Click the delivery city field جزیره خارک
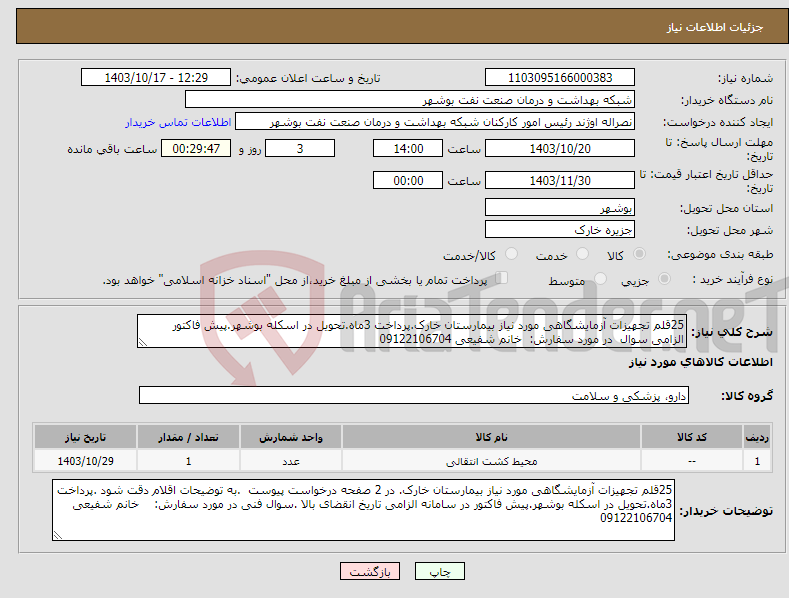The width and height of the screenshot is (789, 598). point(560,230)
